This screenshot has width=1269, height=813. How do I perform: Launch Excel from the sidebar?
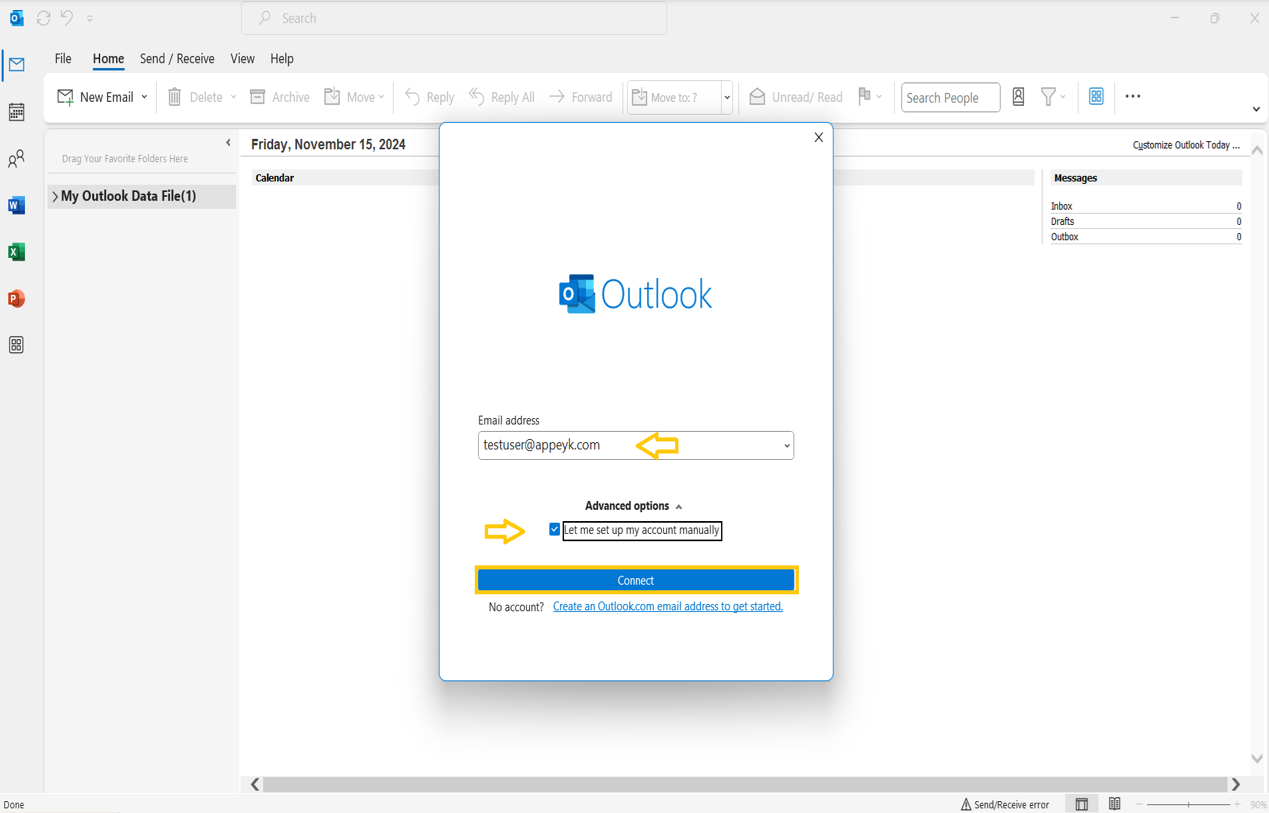pyautogui.click(x=17, y=252)
